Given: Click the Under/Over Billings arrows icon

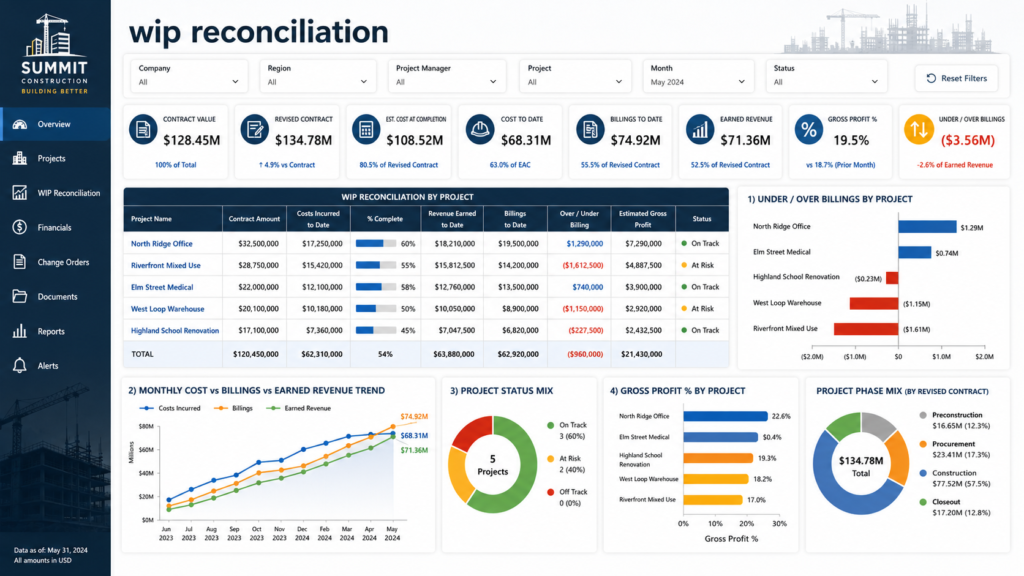Looking at the screenshot, I should [918, 129].
